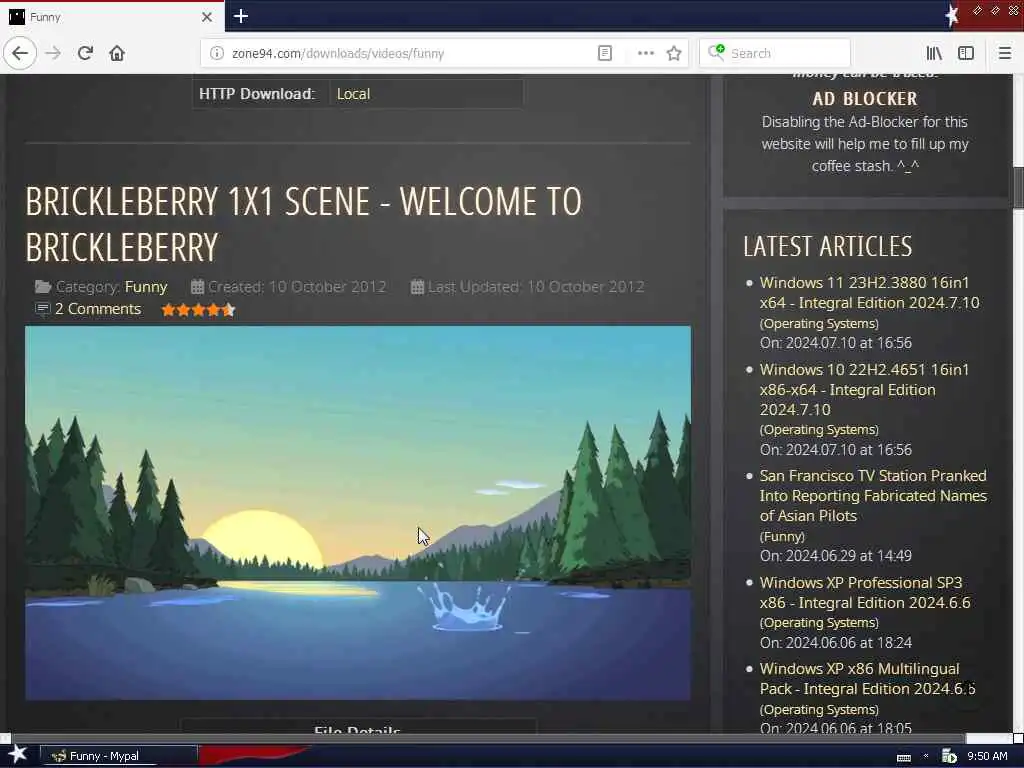Screen dimensions: 1024x768
Task: Click the 9:50 AM clock
Action: click(987, 756)
